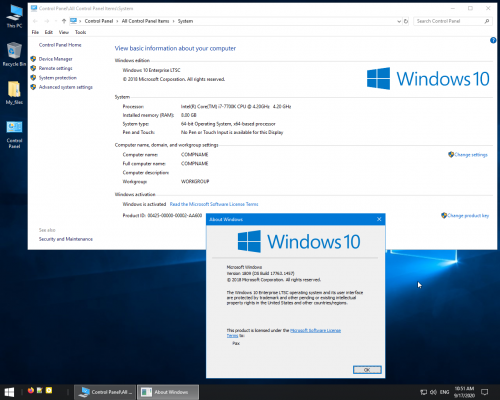Focus the Search Control Panel field
This screenshot has width=500, height=400.
[x=449, y=21]
